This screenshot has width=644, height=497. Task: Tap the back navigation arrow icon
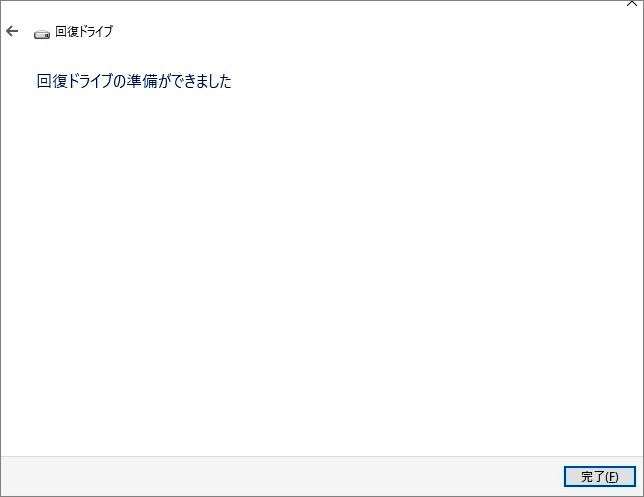tap(12, 31)
